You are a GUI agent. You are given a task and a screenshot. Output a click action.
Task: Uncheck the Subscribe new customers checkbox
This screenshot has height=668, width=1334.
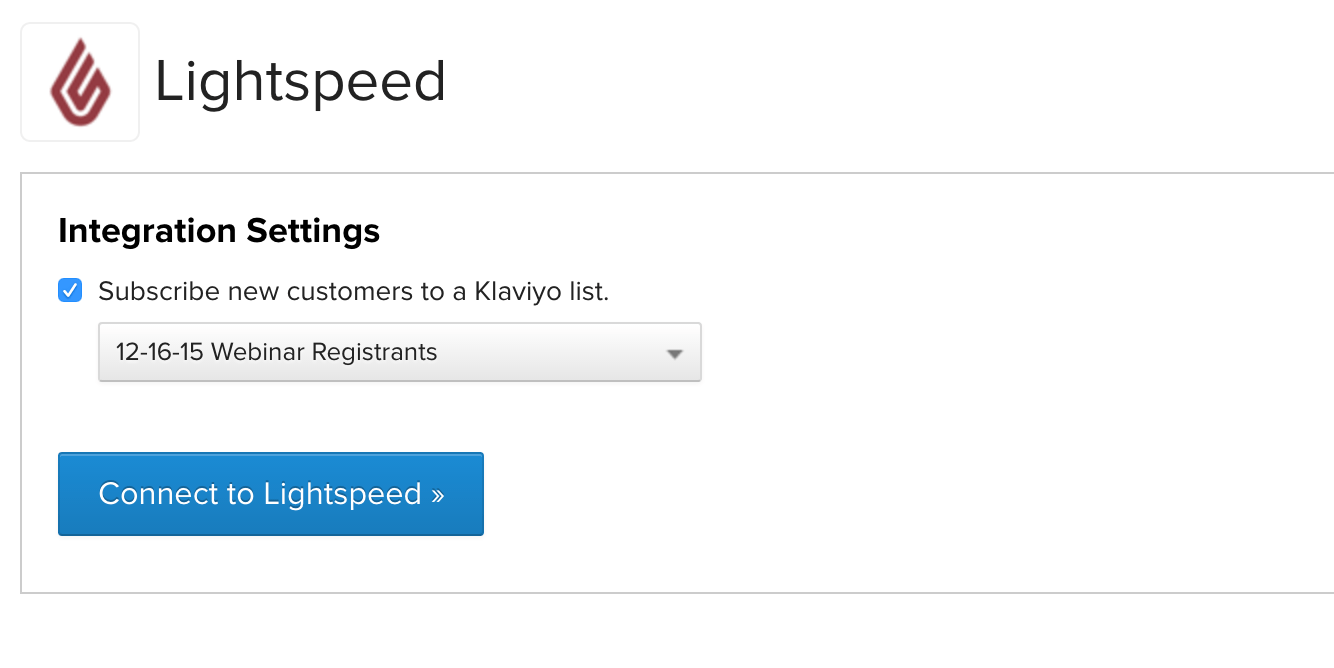(x=70, y=291)
